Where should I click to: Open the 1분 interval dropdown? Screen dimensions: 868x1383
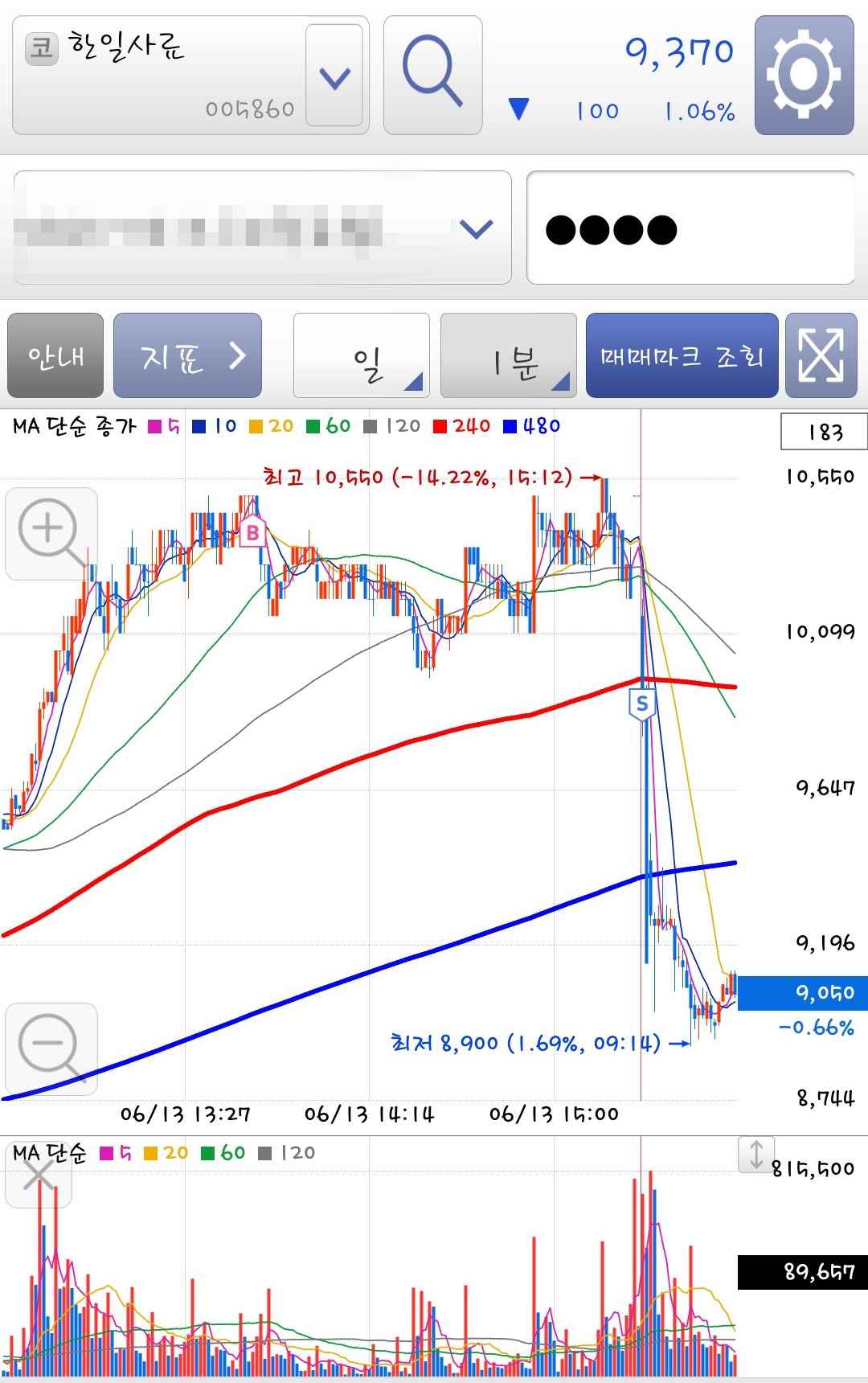point(509,355)
